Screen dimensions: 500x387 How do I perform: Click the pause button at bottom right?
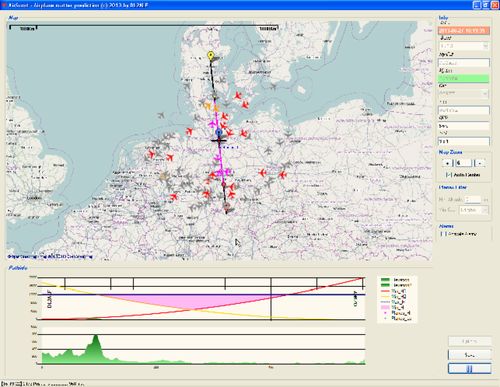pos(469,369)
